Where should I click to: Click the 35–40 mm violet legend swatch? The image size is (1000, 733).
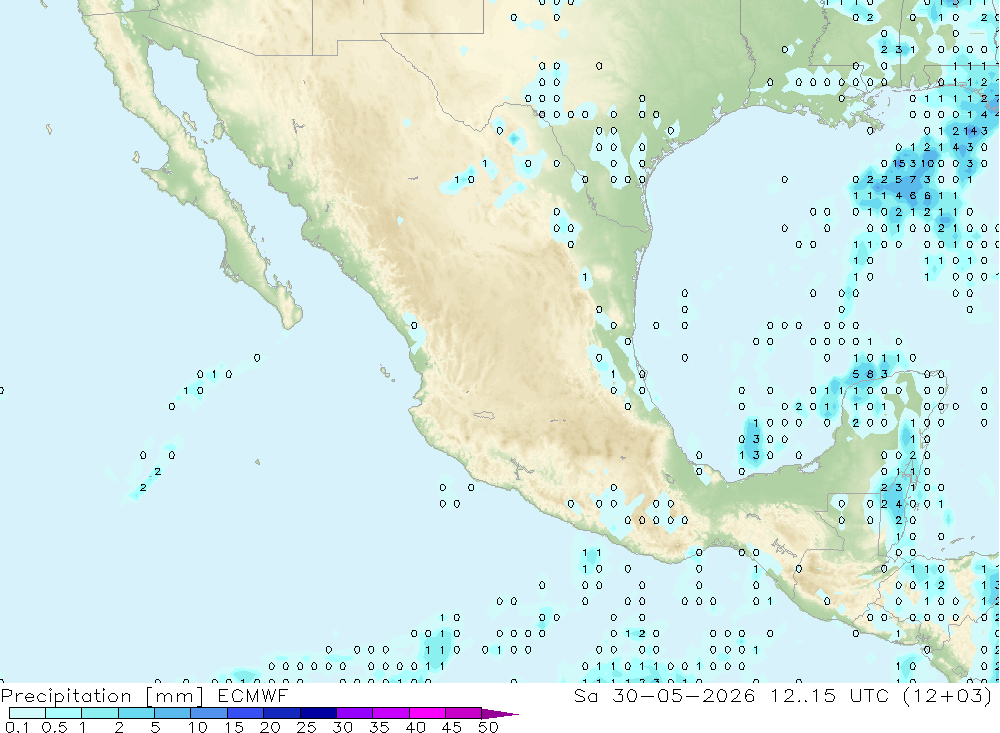(391, 713)
